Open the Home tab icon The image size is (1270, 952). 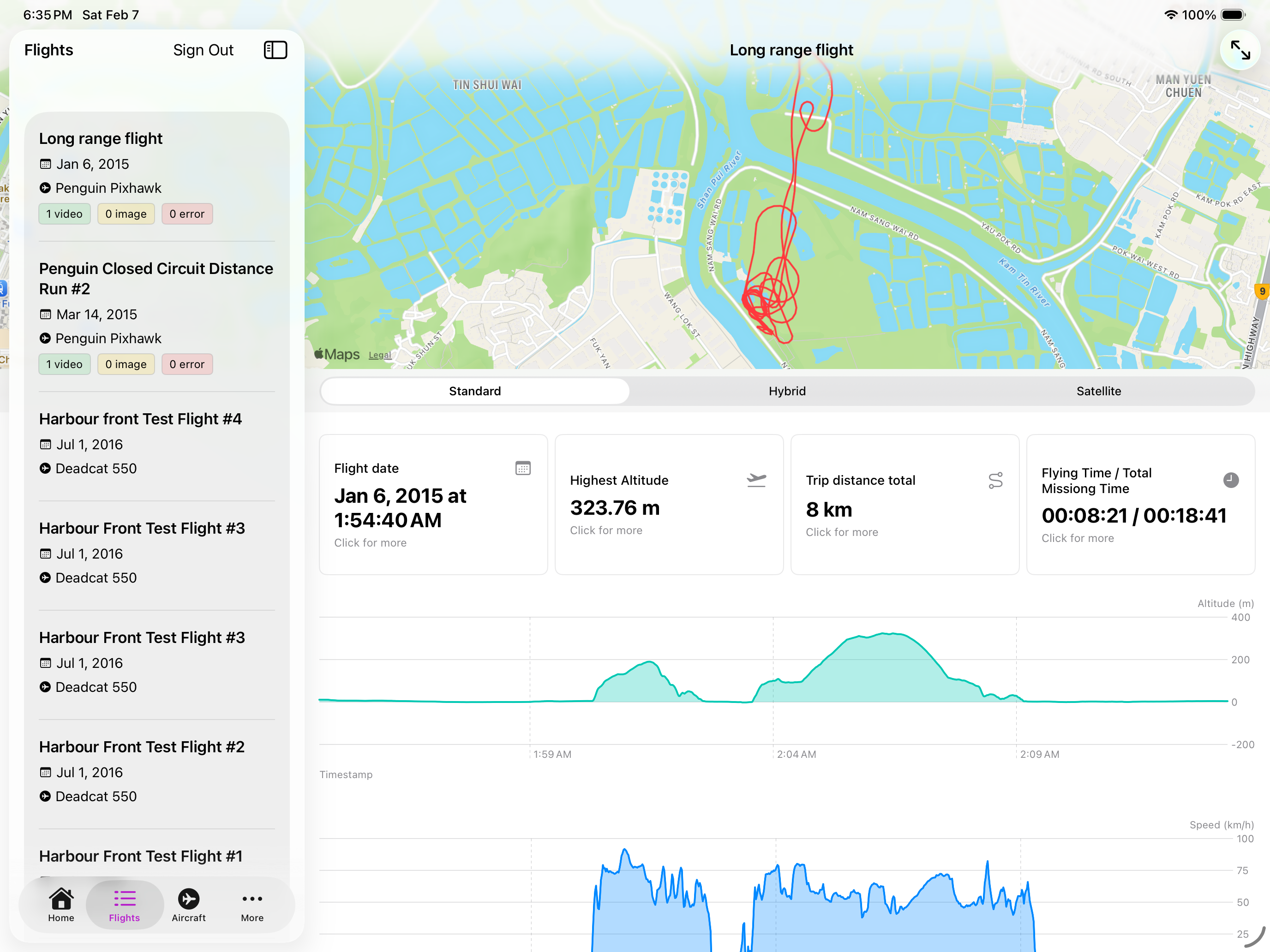click(61, 904)
